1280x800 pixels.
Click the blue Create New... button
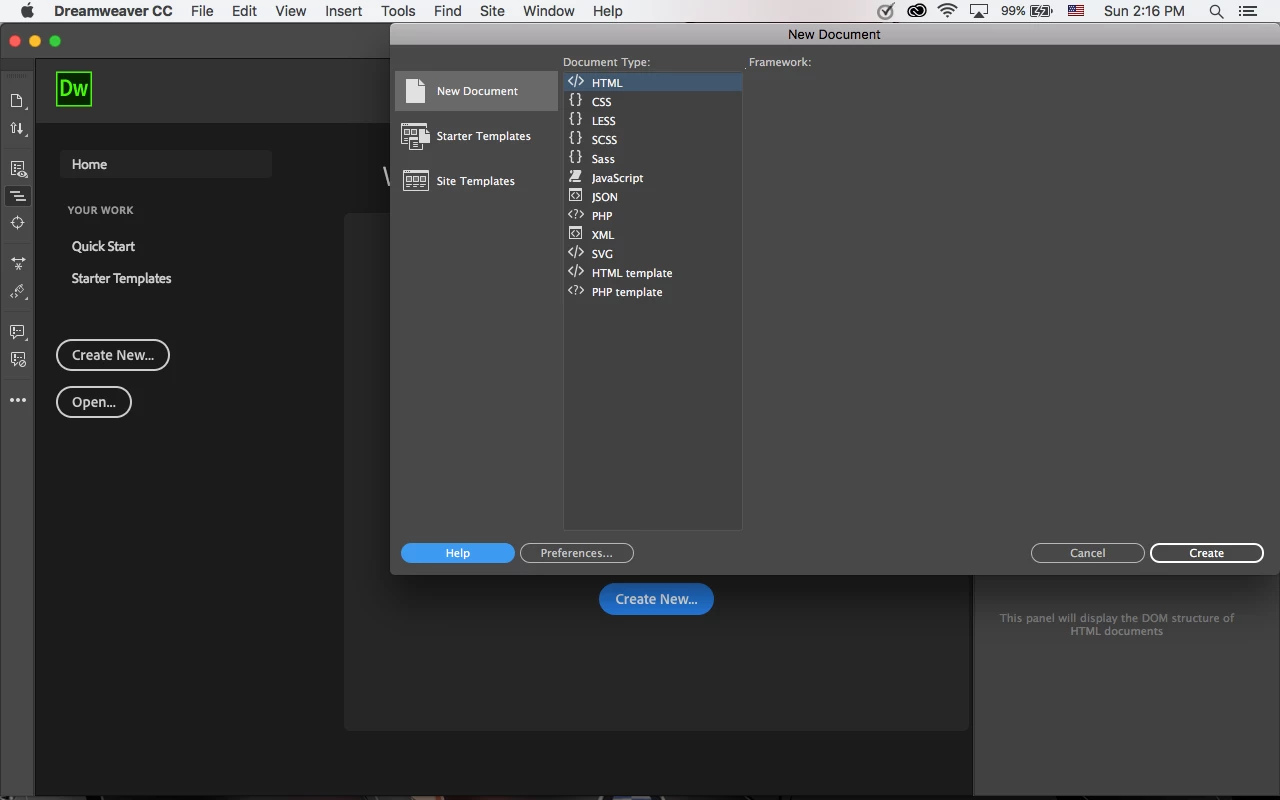click(x=656, y=599)
